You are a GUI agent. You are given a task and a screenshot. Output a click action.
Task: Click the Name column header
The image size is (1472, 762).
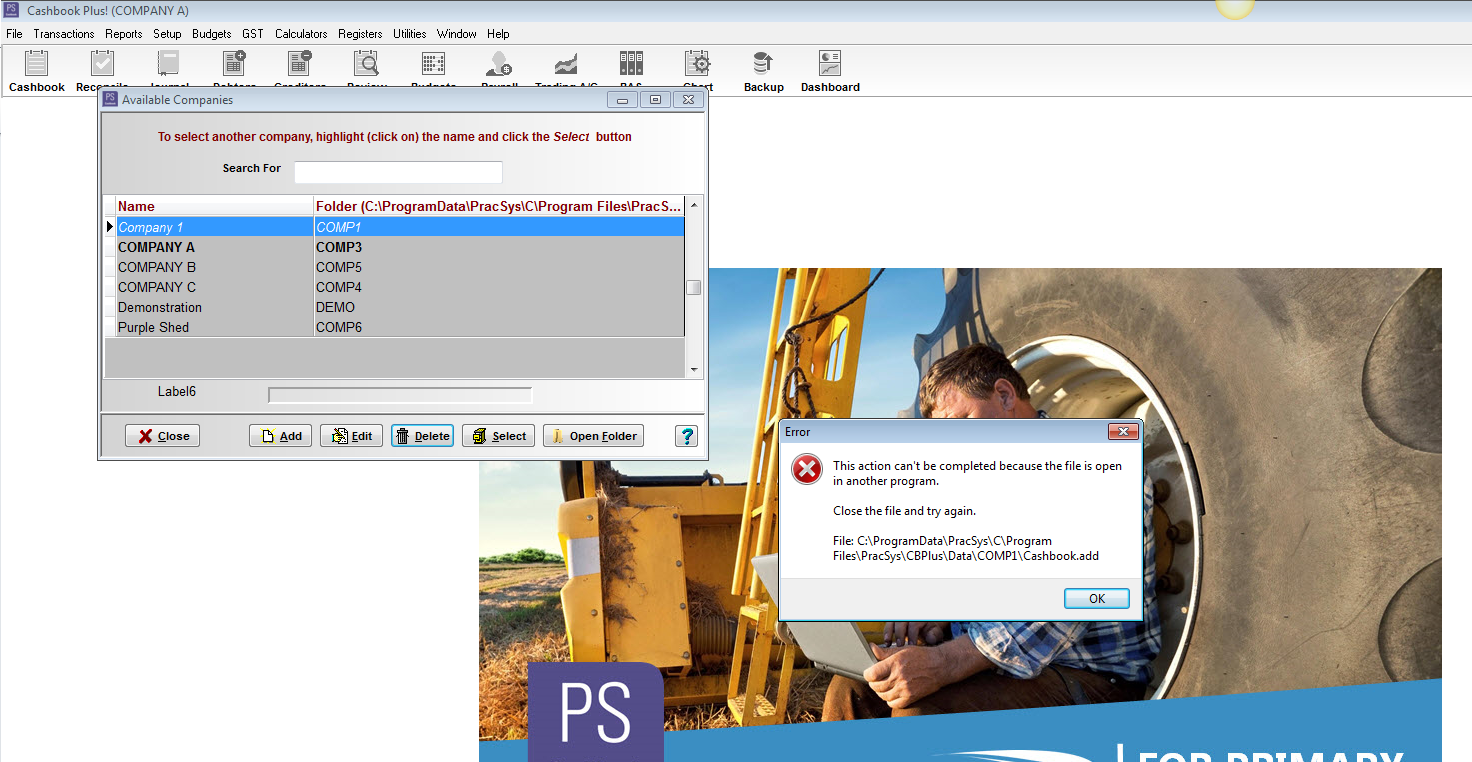[x=215, y=206]
